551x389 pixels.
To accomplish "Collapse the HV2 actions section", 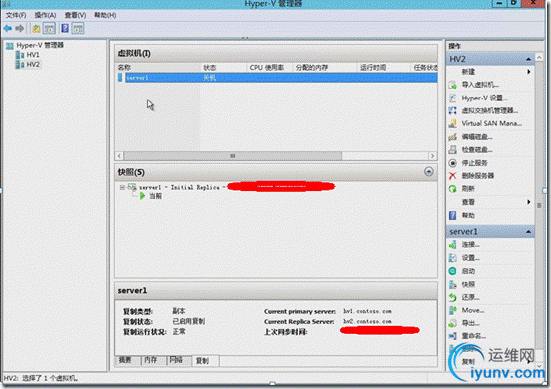I will [528, 59].
